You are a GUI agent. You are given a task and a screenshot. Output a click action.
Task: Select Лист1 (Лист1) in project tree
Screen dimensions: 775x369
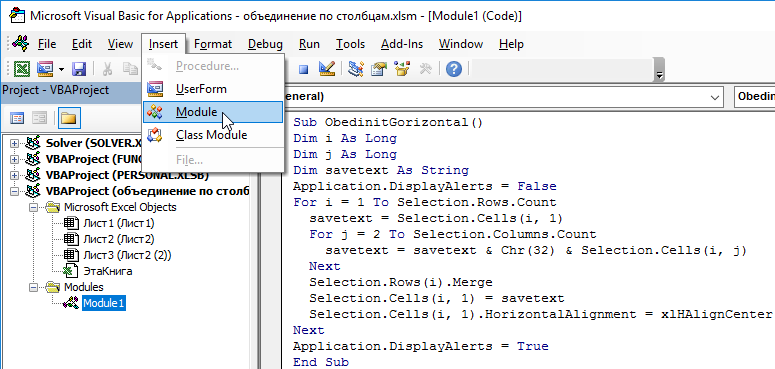(x=118, y=223)
